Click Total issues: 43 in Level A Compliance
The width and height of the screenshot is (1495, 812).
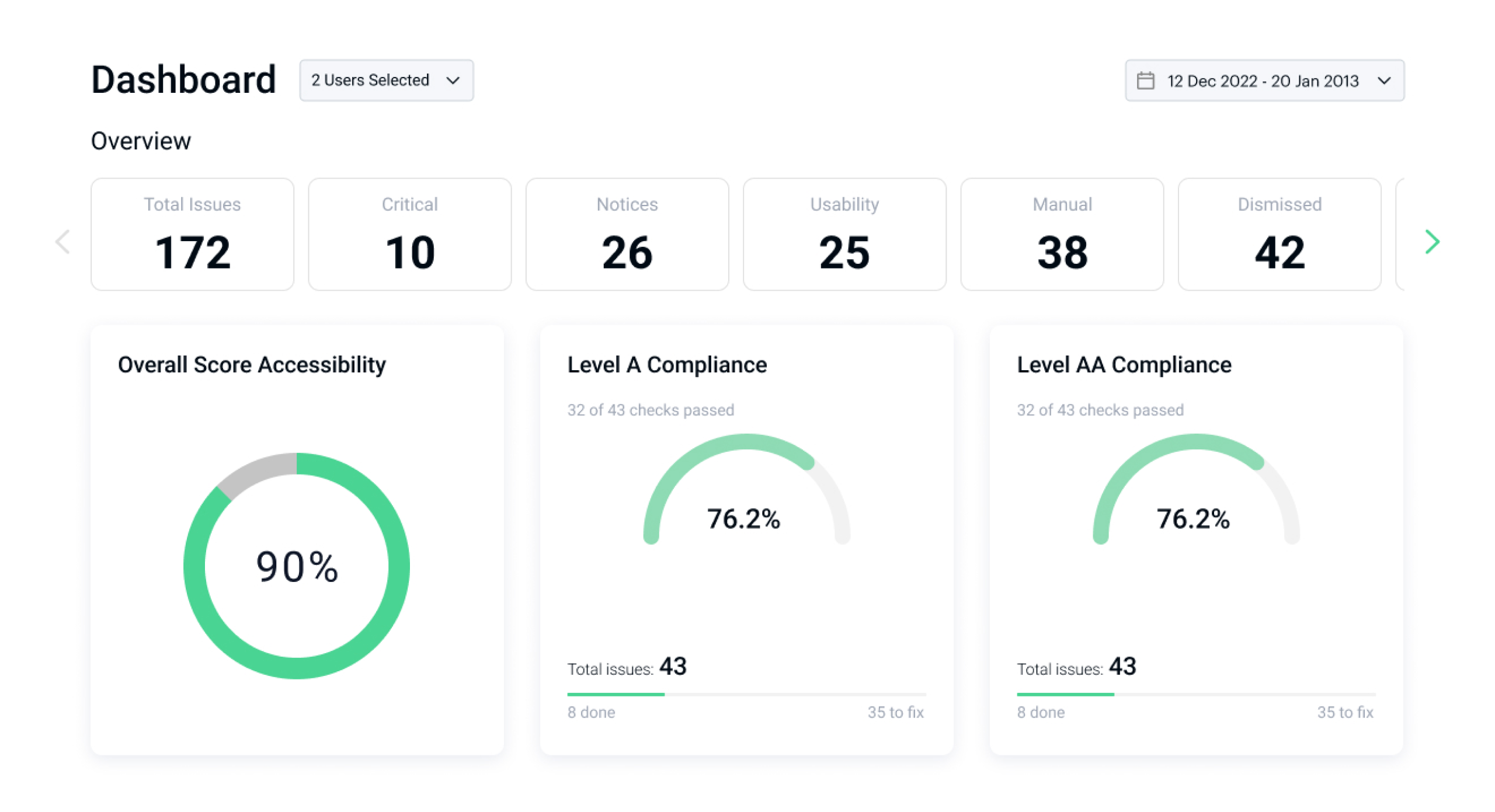click(627, 667)
